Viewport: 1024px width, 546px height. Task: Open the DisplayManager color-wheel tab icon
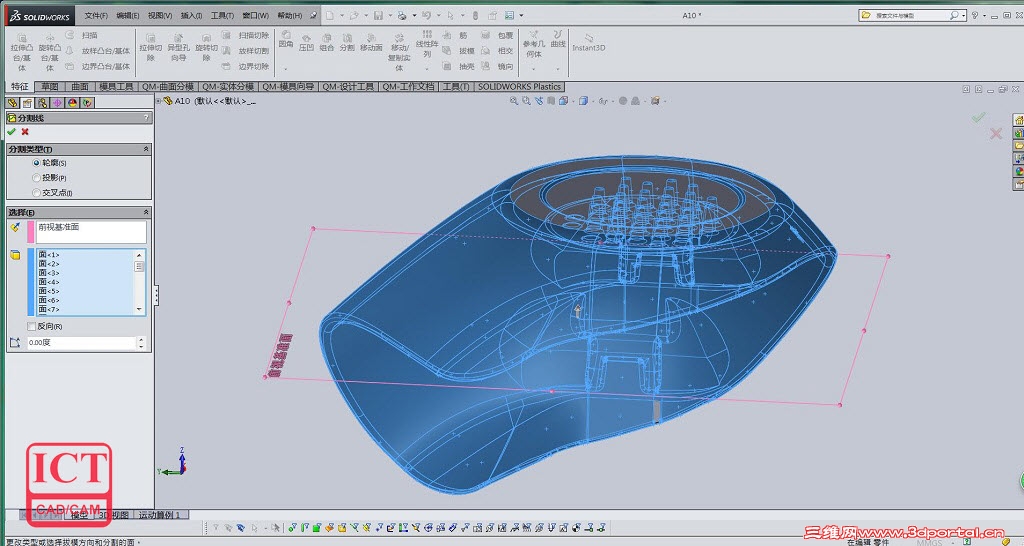72,102
